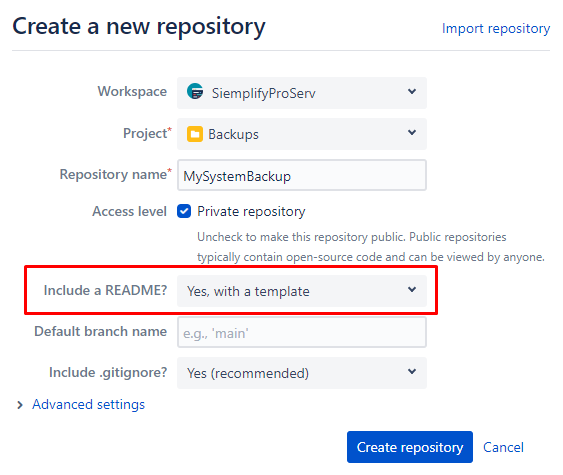This screenshot has width=563, height=475.
Task: Click the Advanced settings chevron icon
Action: click(20, 405)
